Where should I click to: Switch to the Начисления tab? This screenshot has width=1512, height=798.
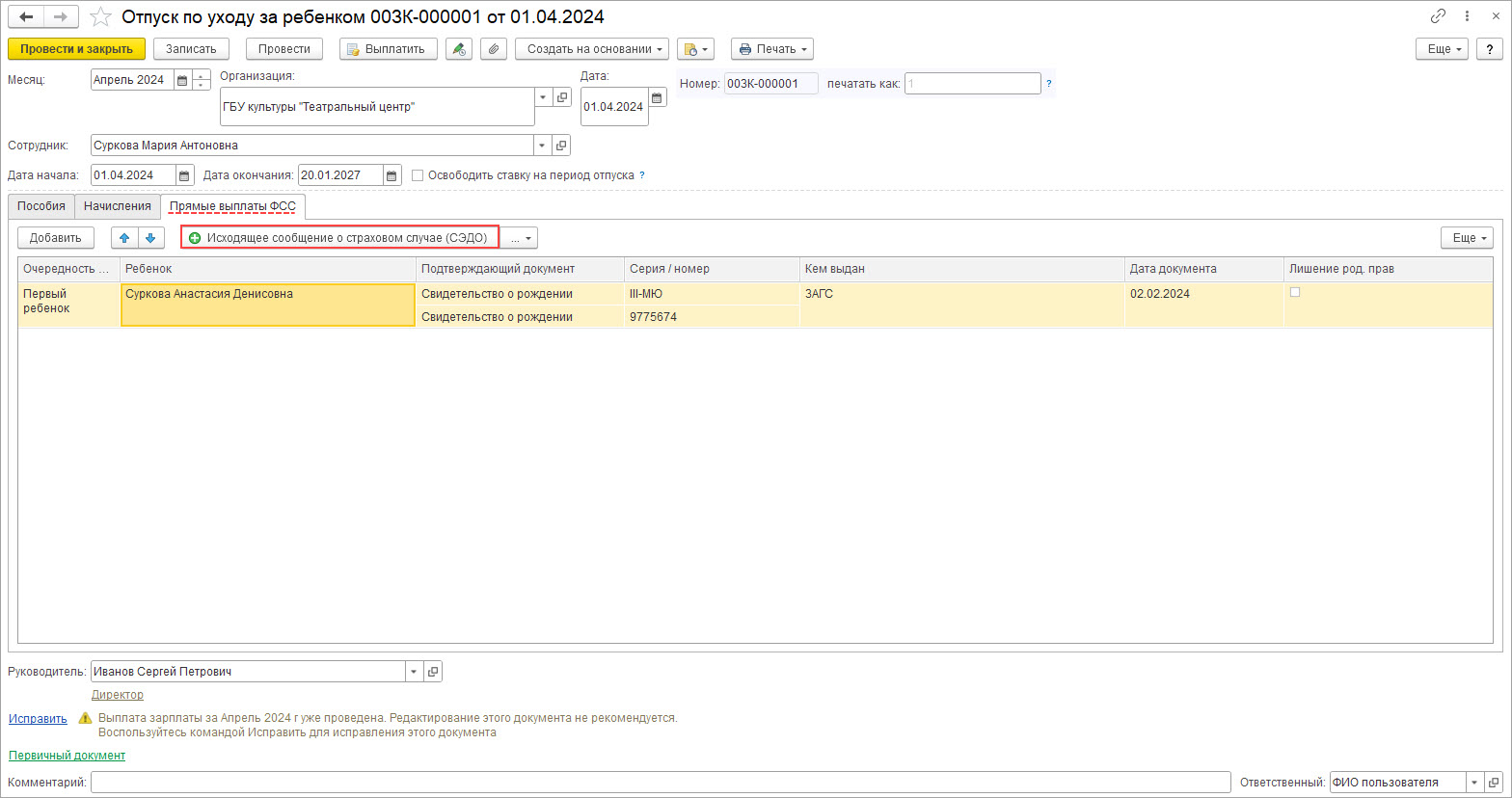coord(118,206)
